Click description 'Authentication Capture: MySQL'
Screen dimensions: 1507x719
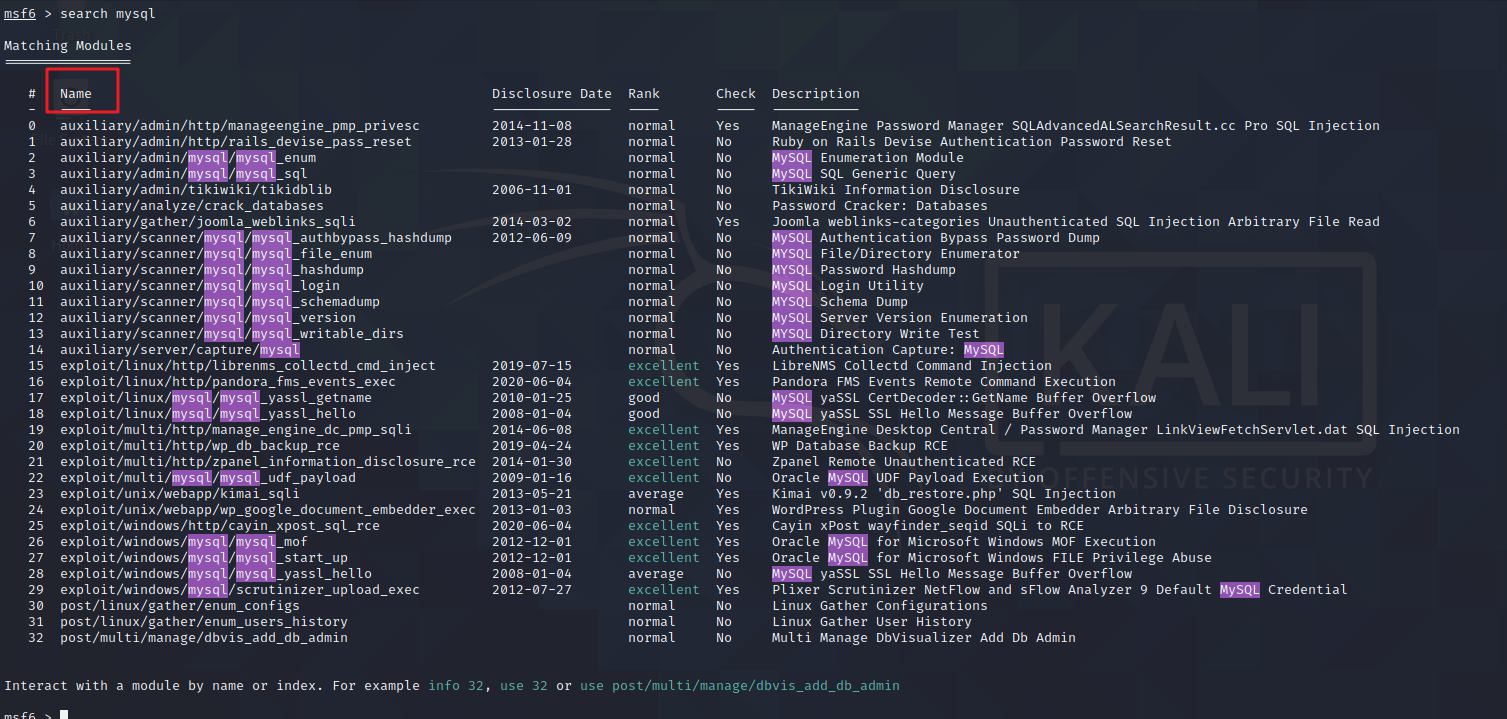pos(888,350)
